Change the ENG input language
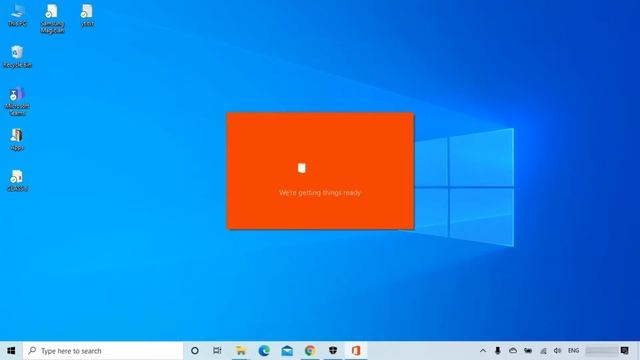This screenshot has width=640, height=360. click(573, 351)
